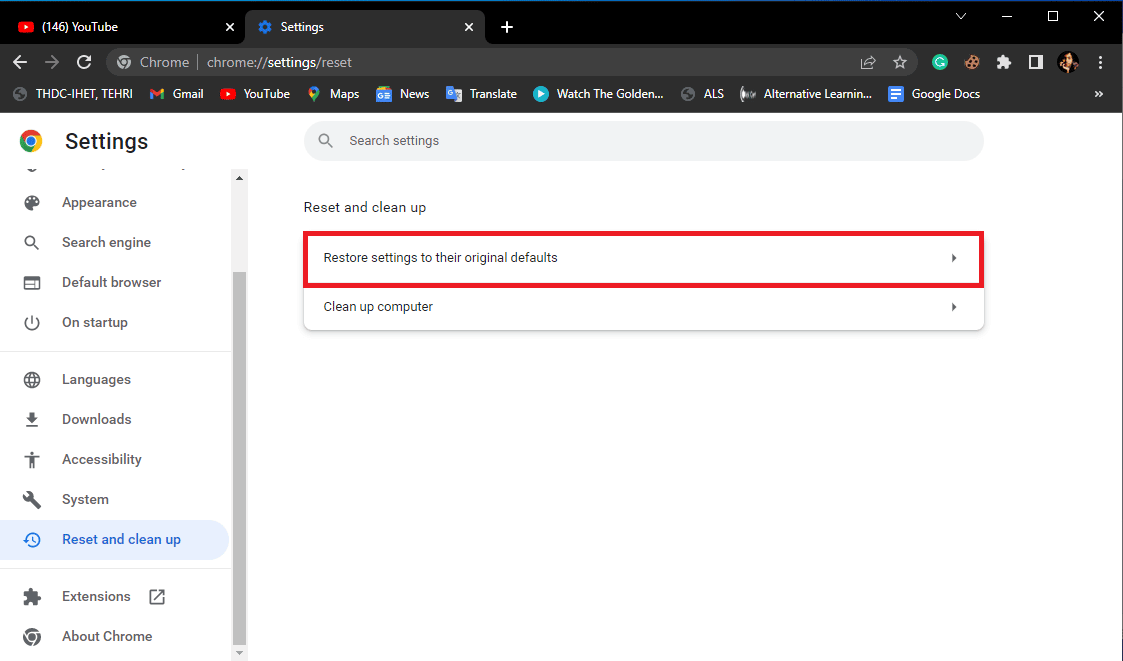Open the ALS bookmark
Screen dimensions: 1123x661
click(703, 94)
